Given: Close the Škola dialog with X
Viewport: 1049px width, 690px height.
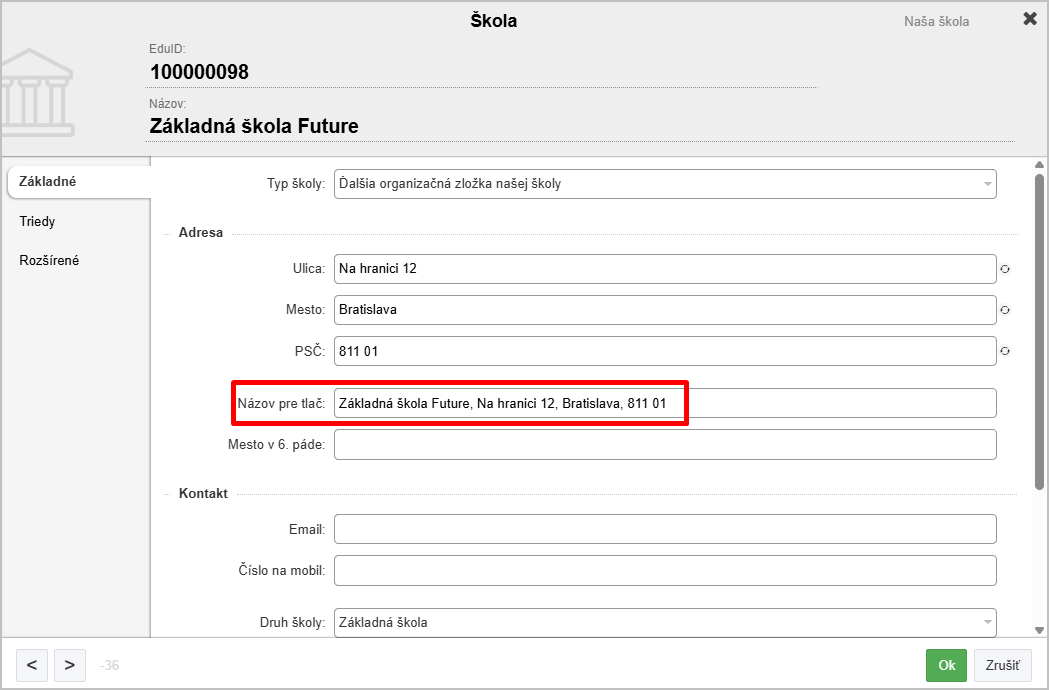Looking at the screenshot, I should click(x=1029, y=19).
